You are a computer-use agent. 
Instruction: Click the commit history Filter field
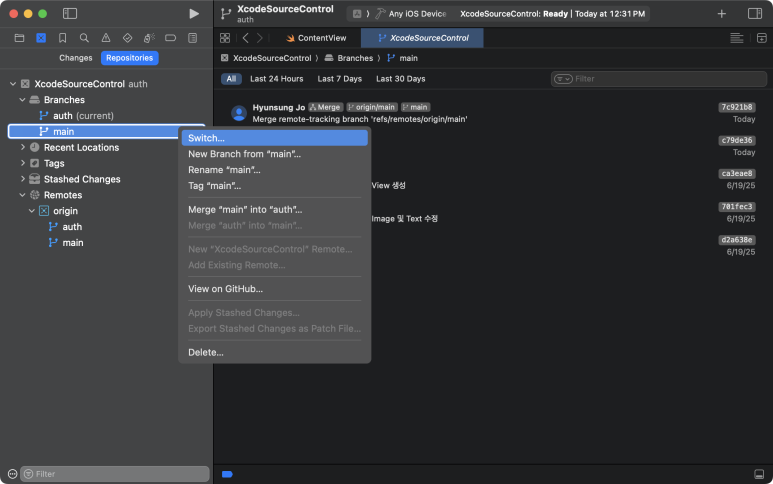pyautogui.click(x=659, y=79)
